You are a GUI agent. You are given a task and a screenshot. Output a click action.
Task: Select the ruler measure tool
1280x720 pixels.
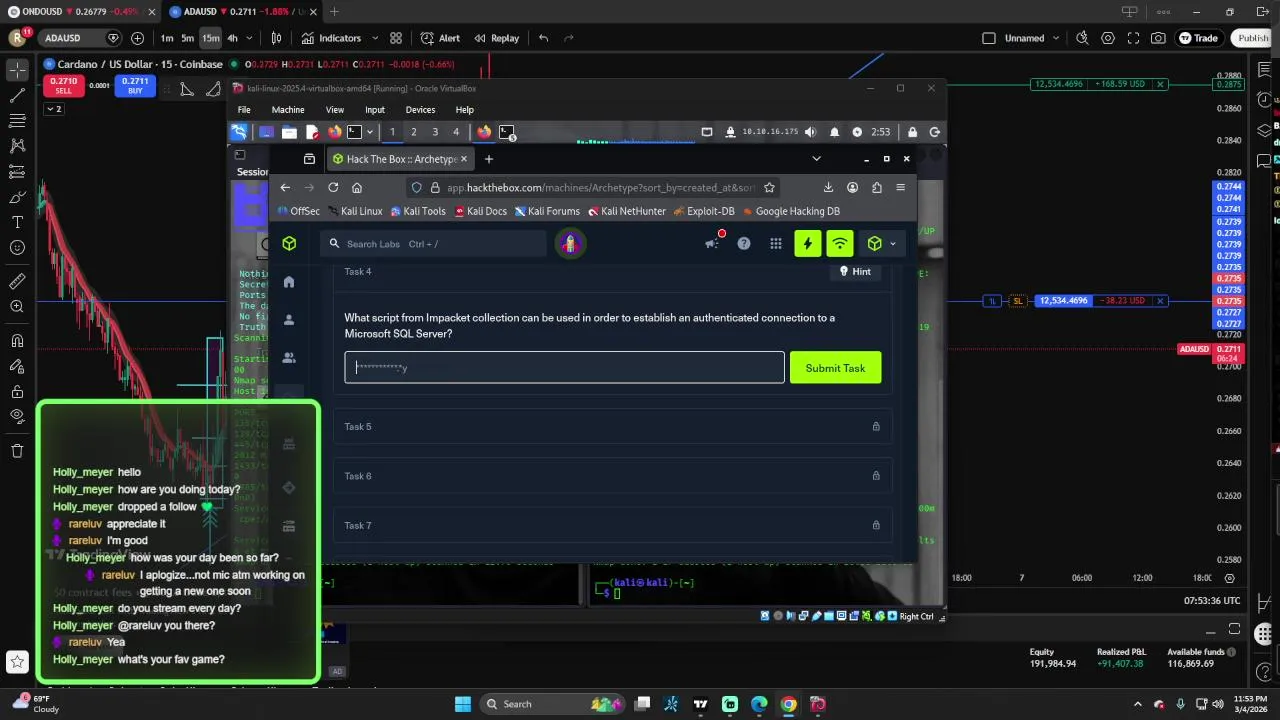coord(17,281)
